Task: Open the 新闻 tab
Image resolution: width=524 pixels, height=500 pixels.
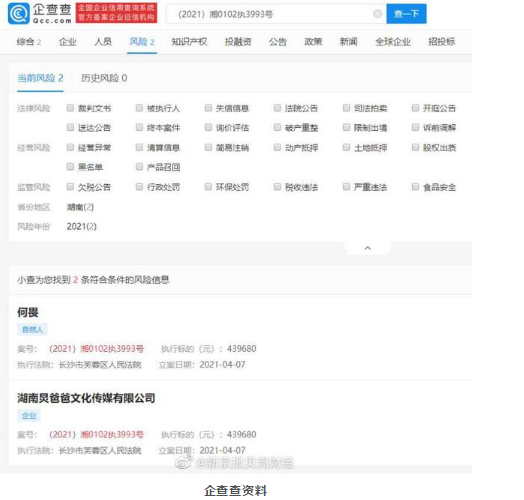Action: (x=349, y=42)
